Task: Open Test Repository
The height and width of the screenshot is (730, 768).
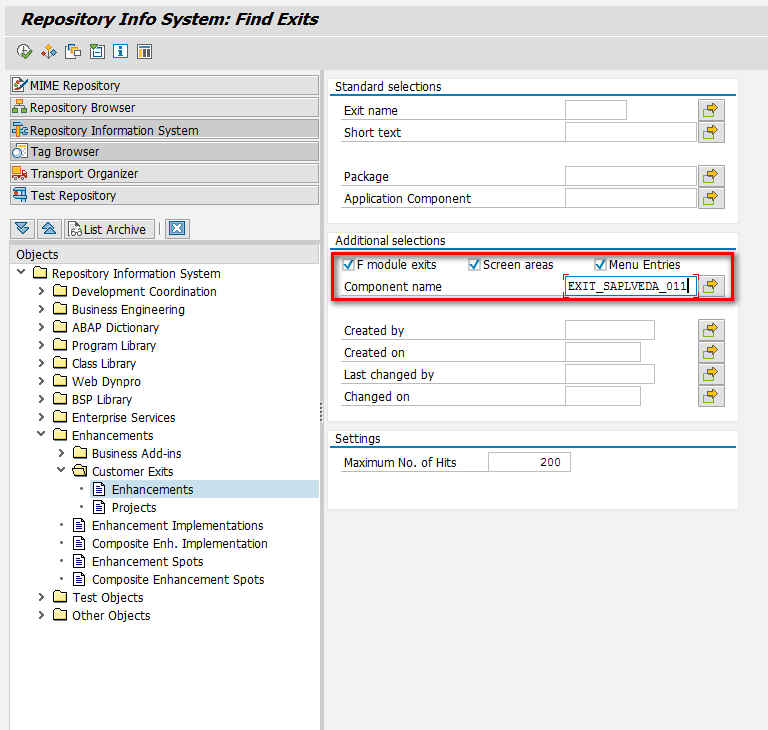Action: click(x=165, y=195)
